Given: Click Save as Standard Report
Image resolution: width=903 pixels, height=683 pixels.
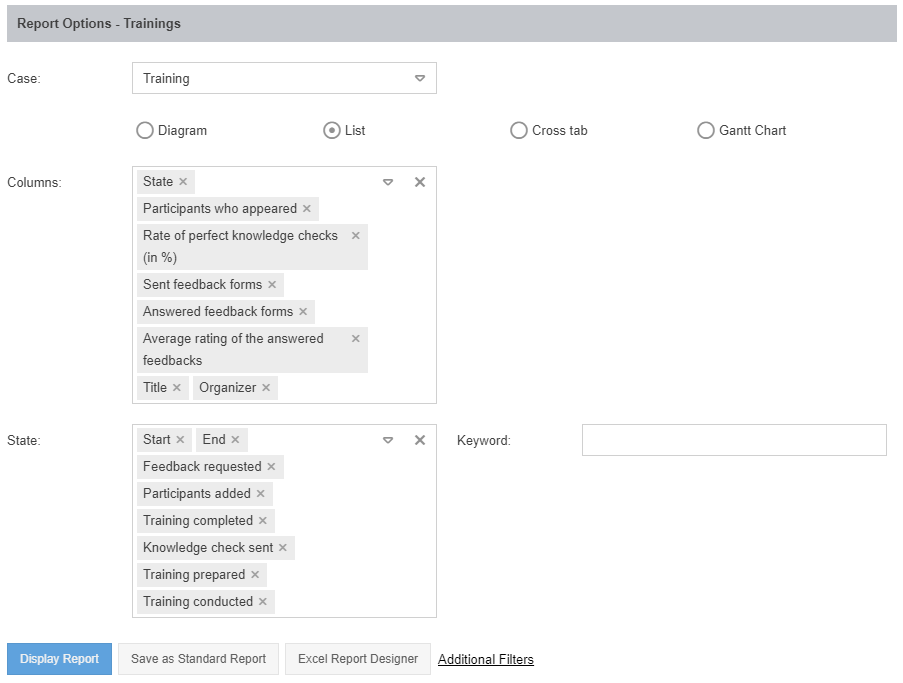Looking at the screenshot, I should coord(198,659).
